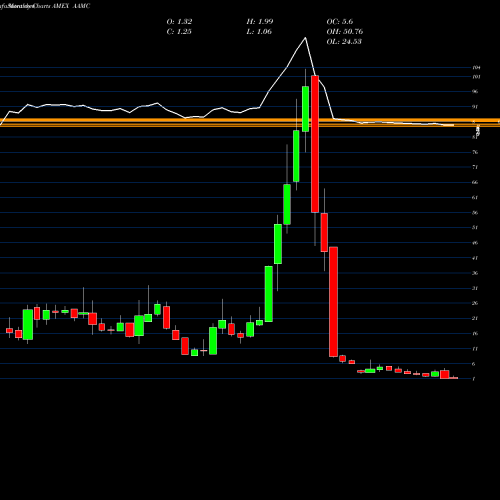Click the 61 price axis label
Viewport: 500px width, 500px height.
coord(475,198)
